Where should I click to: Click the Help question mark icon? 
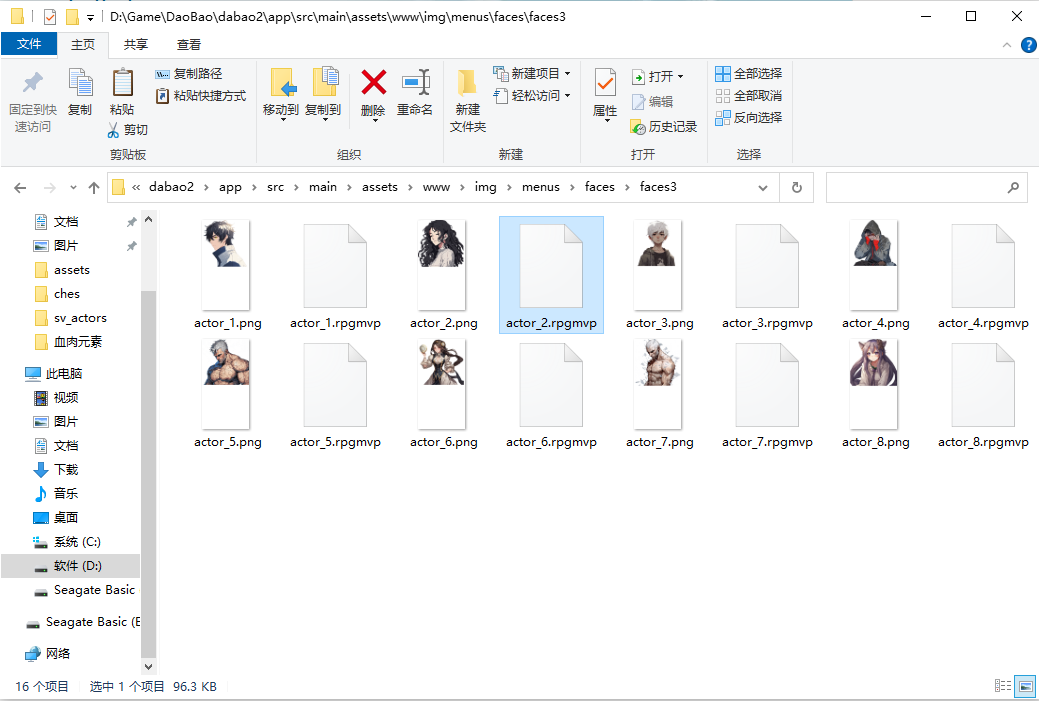[x=1028, y=45]
